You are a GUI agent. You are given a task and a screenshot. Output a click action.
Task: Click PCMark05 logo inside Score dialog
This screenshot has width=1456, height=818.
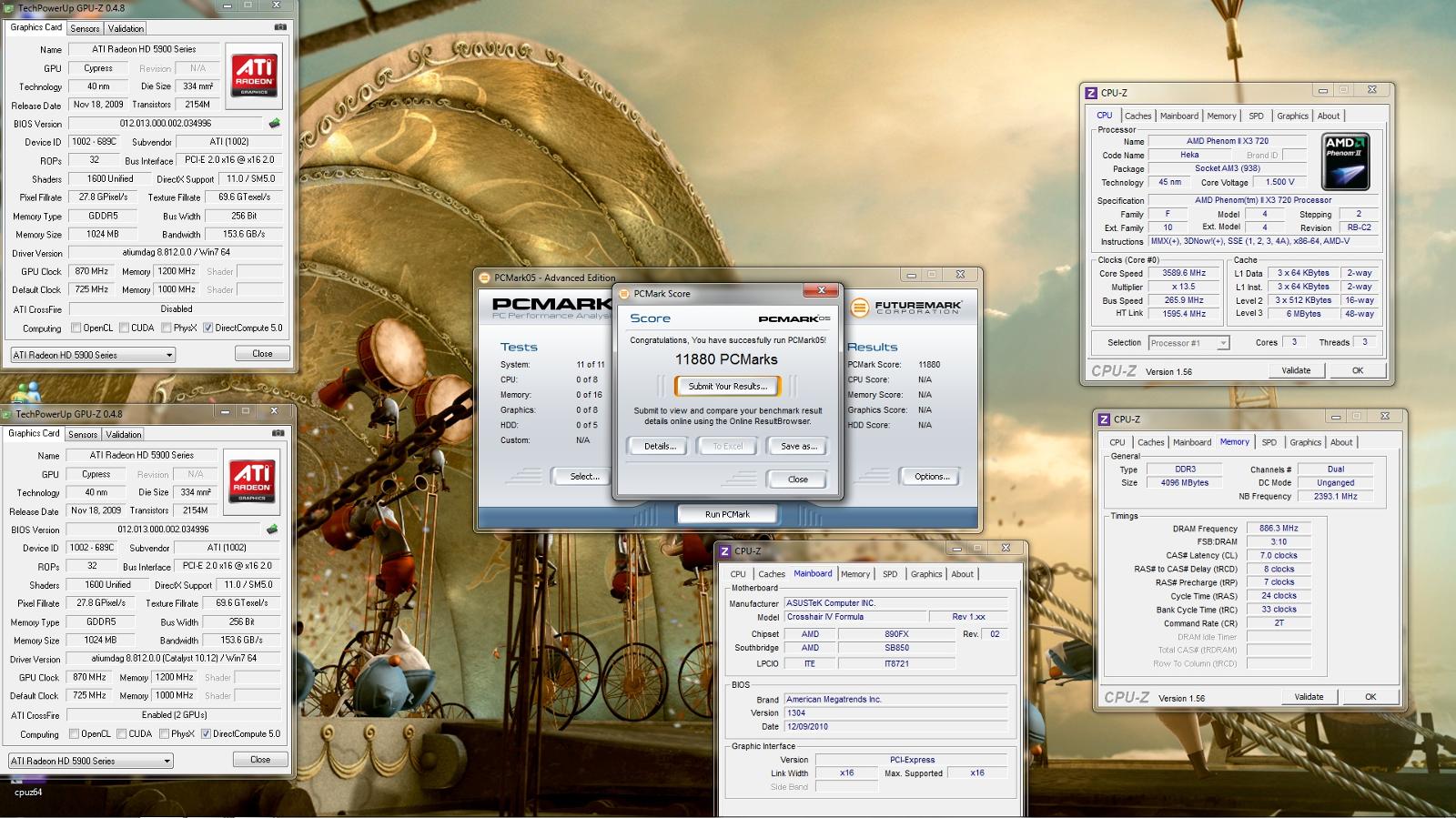tap(794, 318)
